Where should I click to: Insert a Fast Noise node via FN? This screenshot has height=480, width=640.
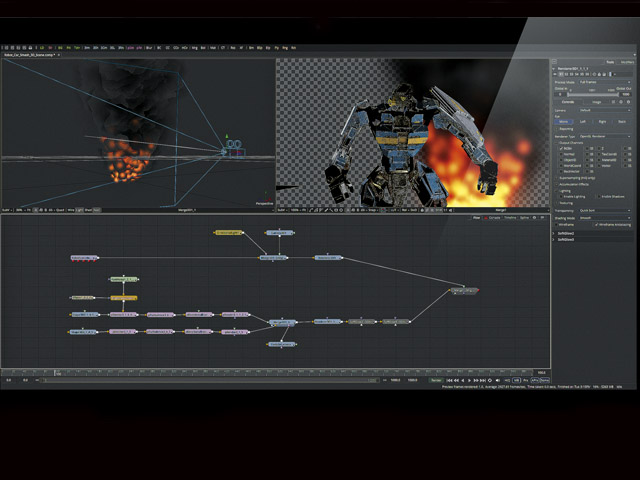69,48
